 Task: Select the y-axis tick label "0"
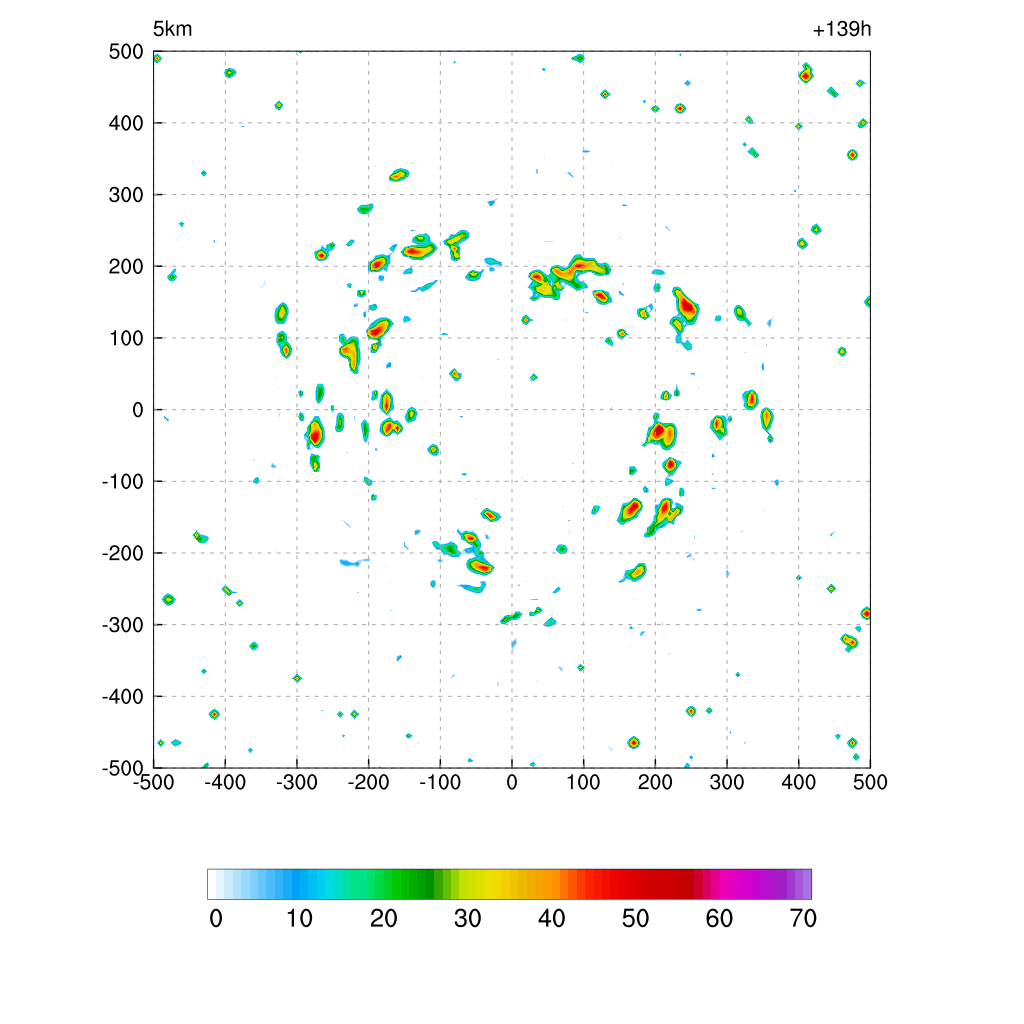(x=138, y=410)
